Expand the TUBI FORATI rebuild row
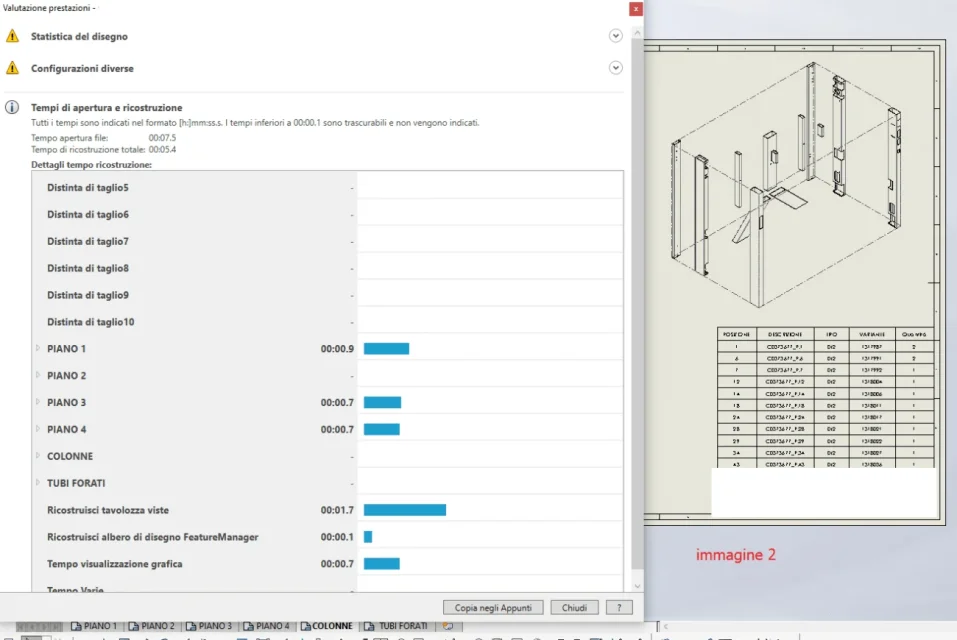The width and height of the screenshot is (957, 640). pyautogui.click(x=38, y=483)
